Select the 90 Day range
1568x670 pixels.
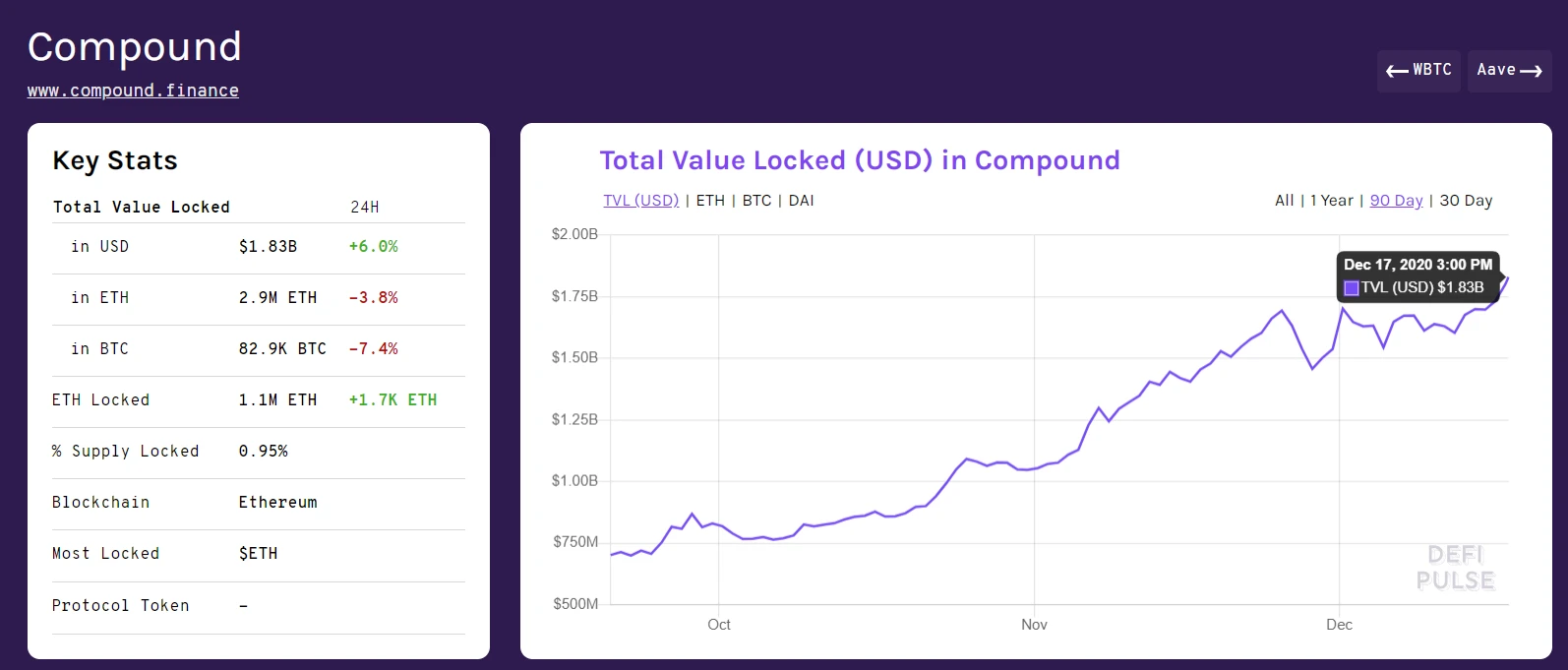[1397, 200]
